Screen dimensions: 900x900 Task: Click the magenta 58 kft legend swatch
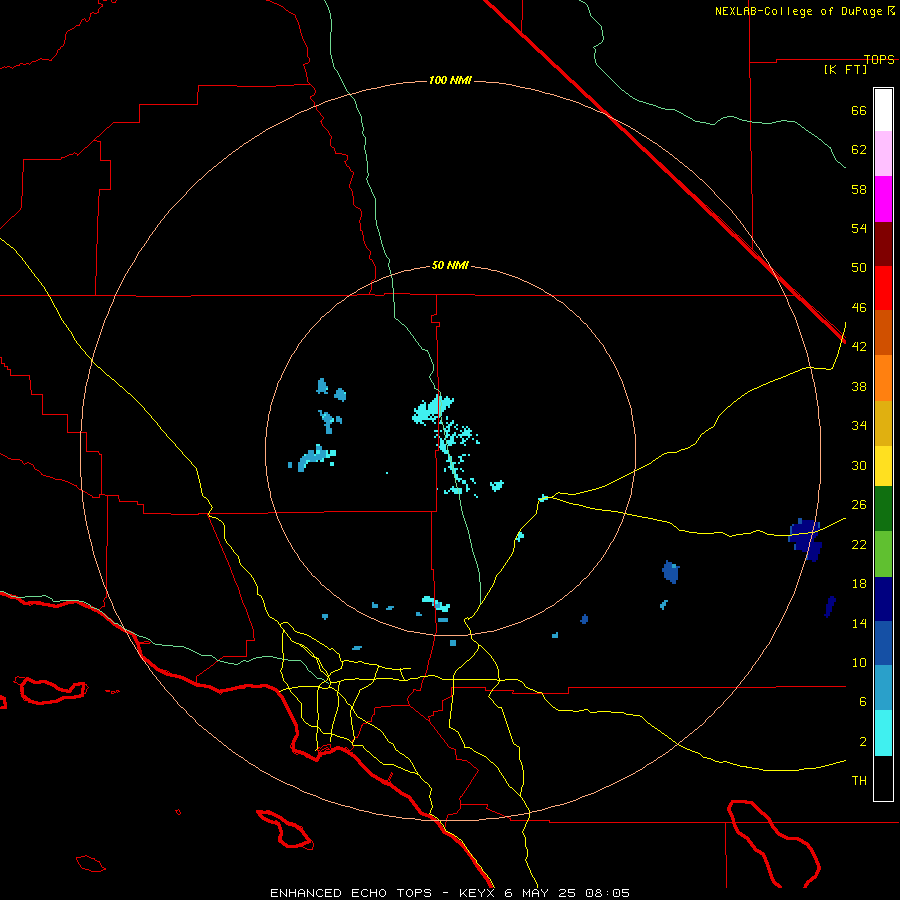[883, 199]
